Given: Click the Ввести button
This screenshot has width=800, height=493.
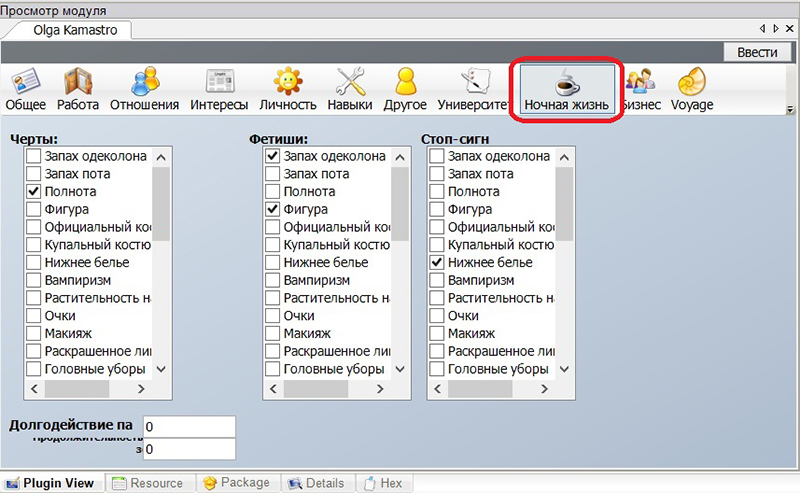Looking at the screenshot, I should (x=757, y=52).
